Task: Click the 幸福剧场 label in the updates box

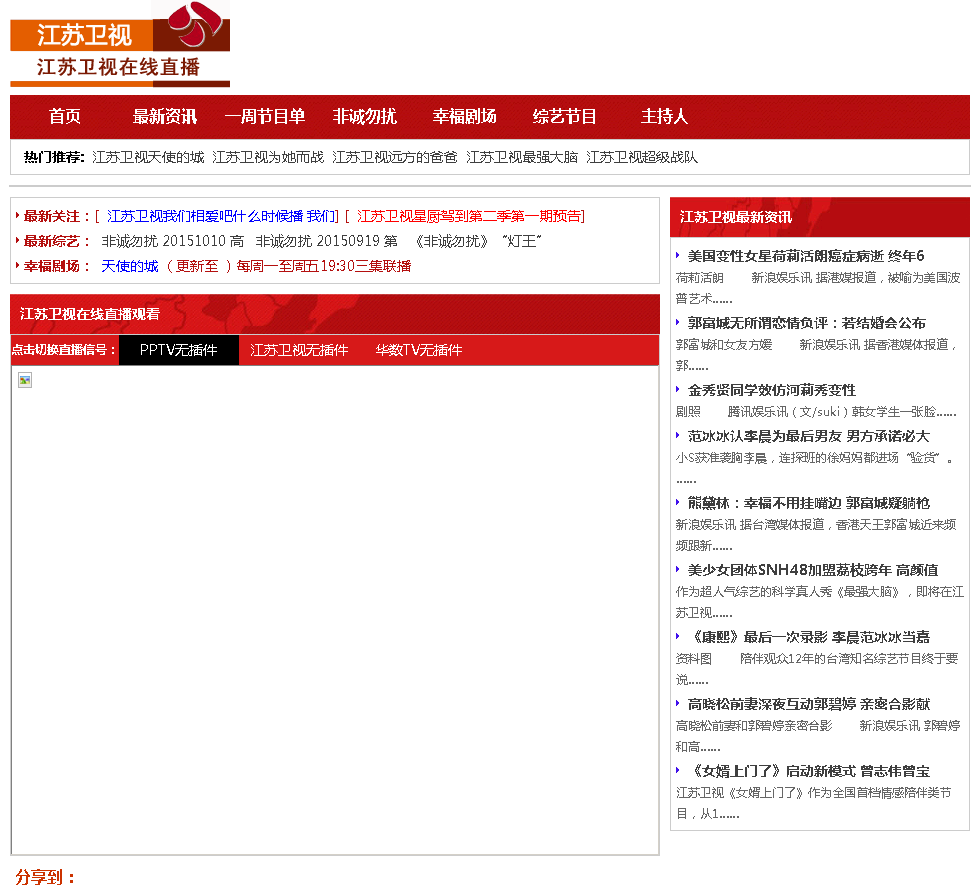Action: click(57, 266)
